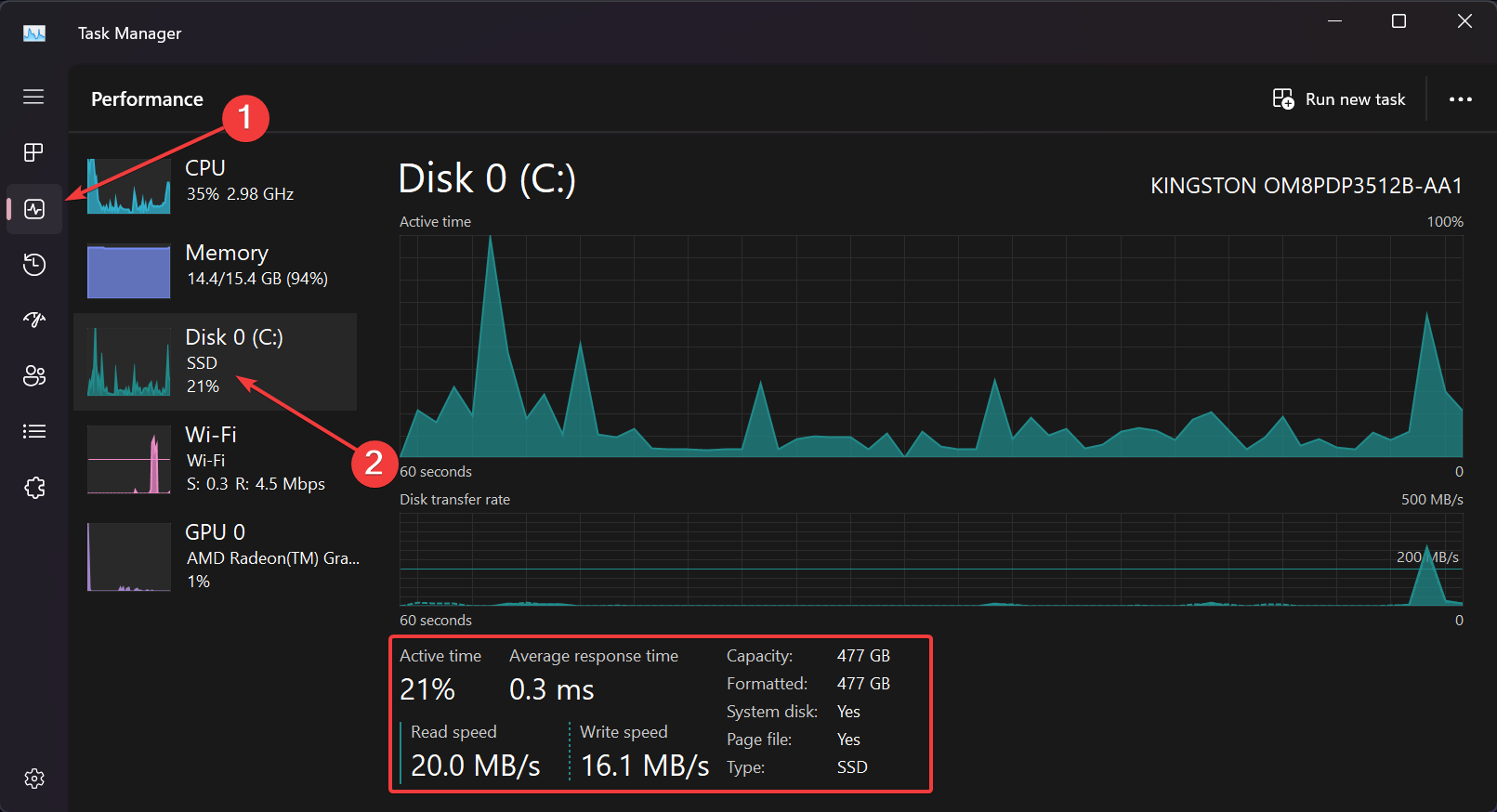Click Run new task button
The width and height of the screenshot is (1497, 812).
[x=1339, y=99]
